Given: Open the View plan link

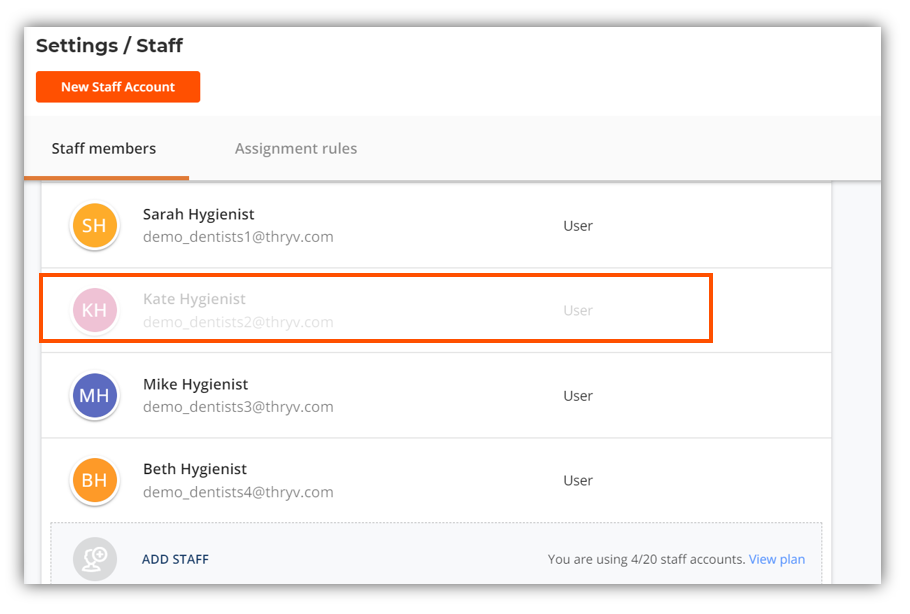Looking at the screenshot, I should pos(777,560).
